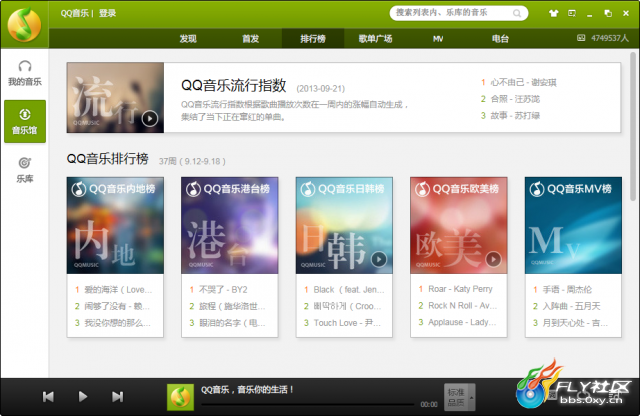Click in the search music input field
The image size is (640, 416).
point(452,13)
